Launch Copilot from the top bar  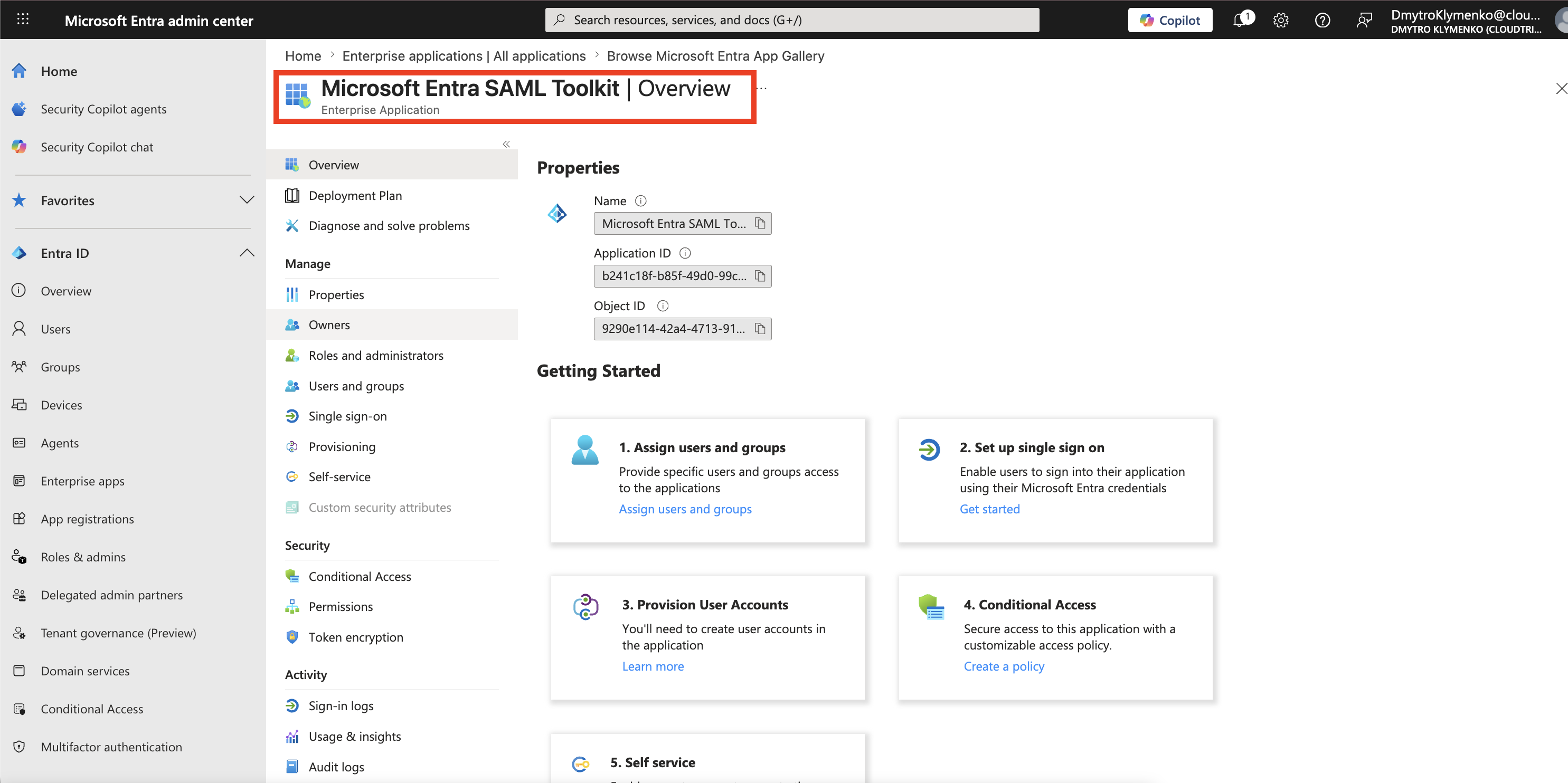(x=1169, y=20)
